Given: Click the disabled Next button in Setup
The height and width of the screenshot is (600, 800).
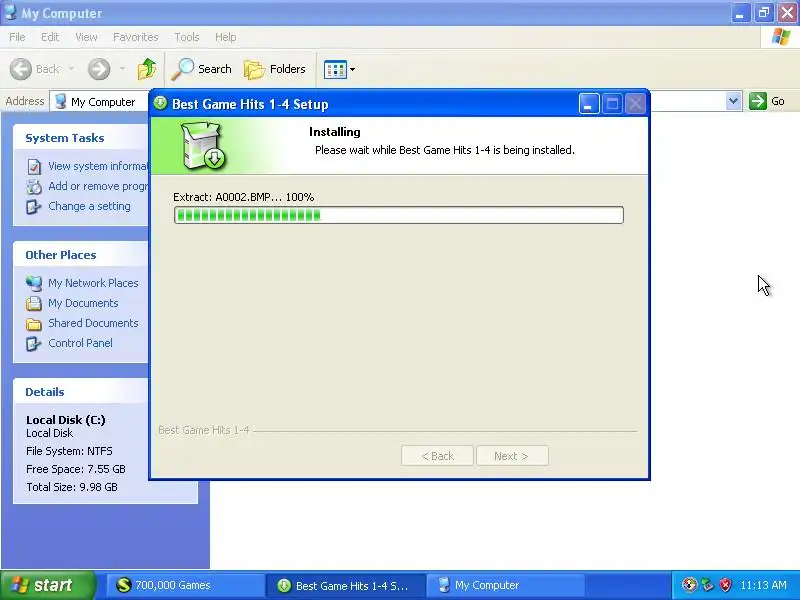Looking at the screenshot, I should (x=512, y=456).
